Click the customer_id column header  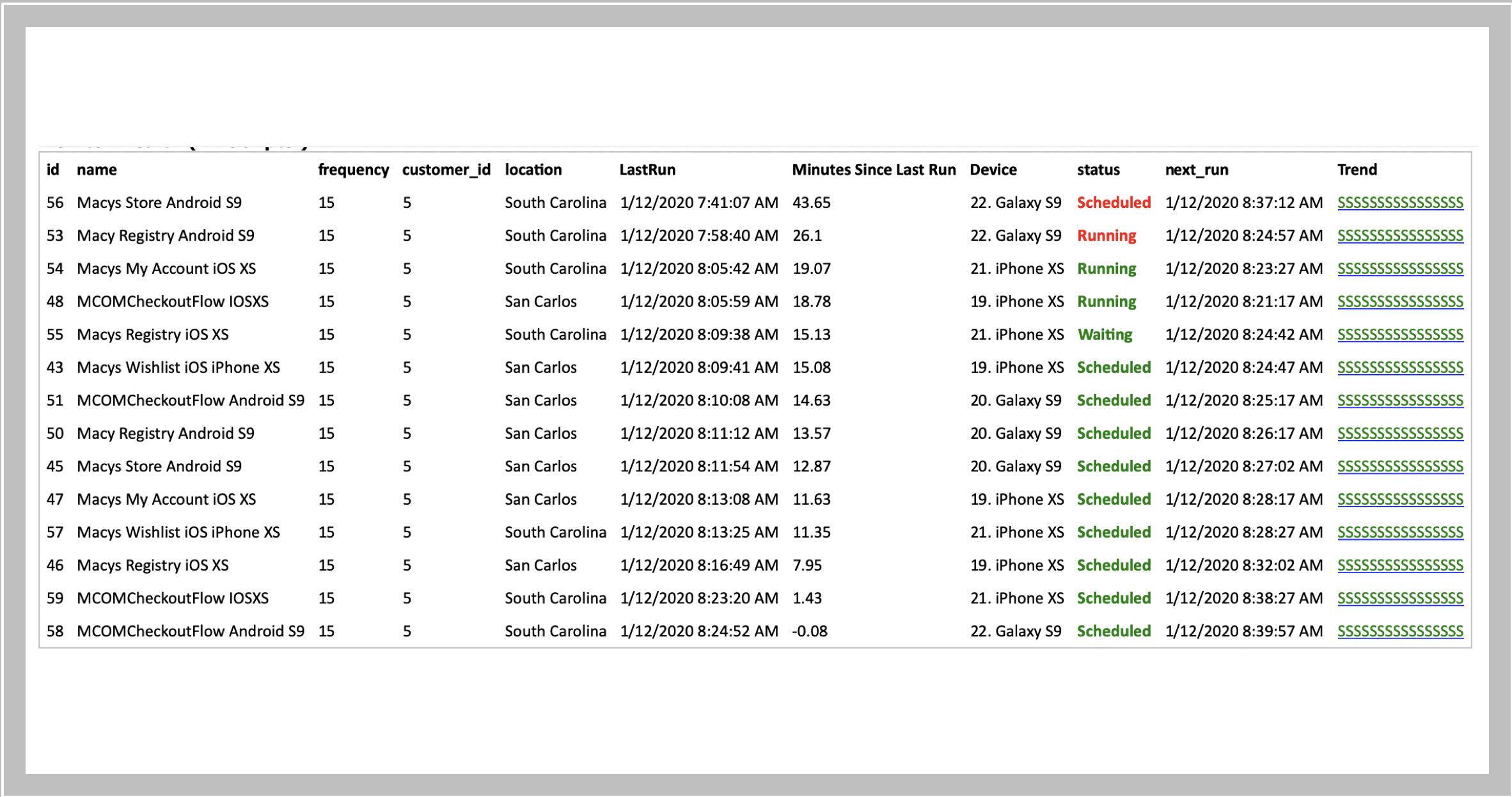[x=446, y=170]
